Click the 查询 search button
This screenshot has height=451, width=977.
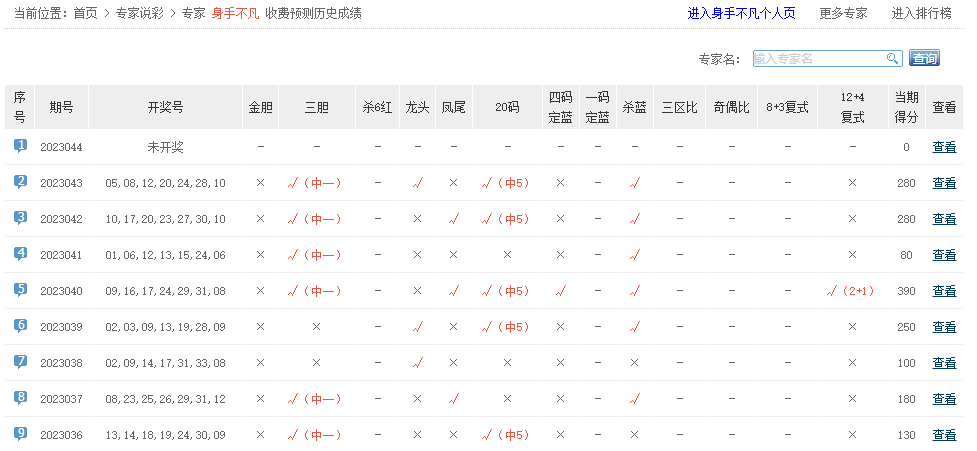pyautogui.click(x=925, y=59)
